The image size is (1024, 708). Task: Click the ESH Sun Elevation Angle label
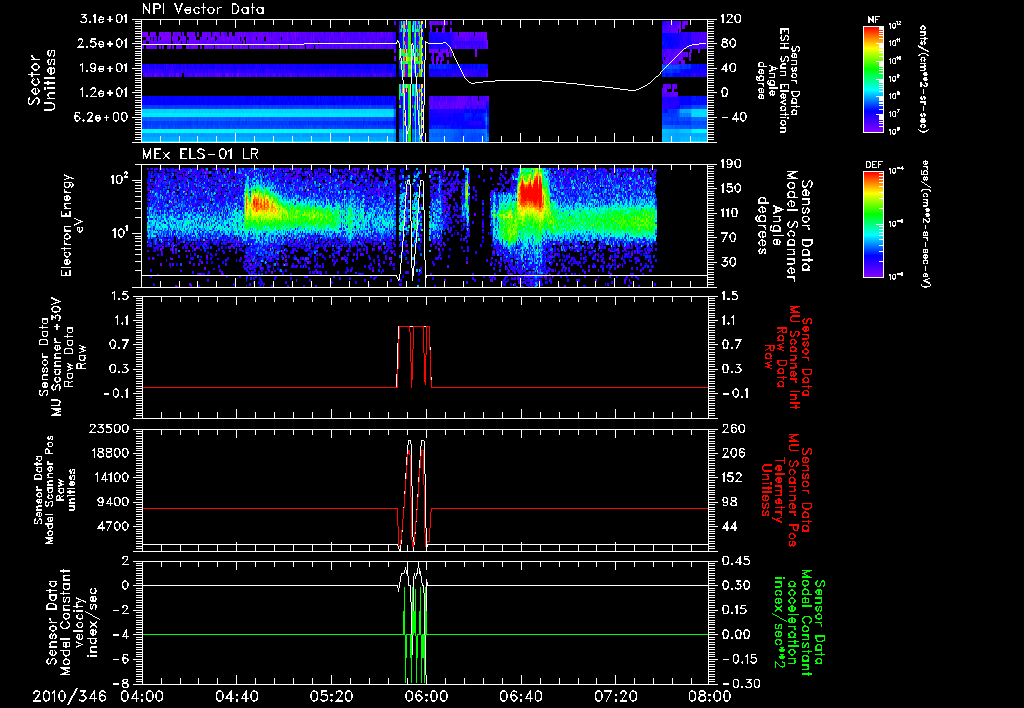click(780, 80)
